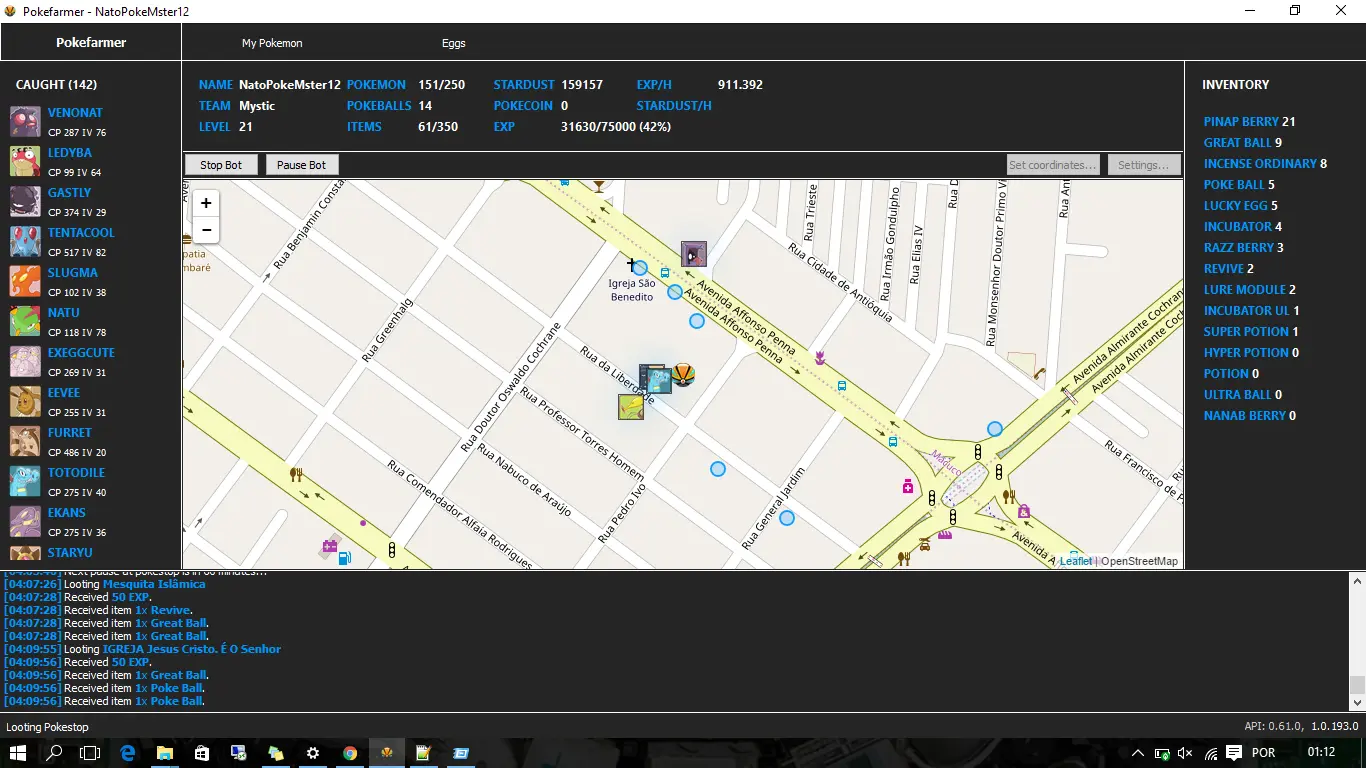Select LUCKY EGG in the inventory
Viewport: 1366px width, 768px height.
[1240, 205]
